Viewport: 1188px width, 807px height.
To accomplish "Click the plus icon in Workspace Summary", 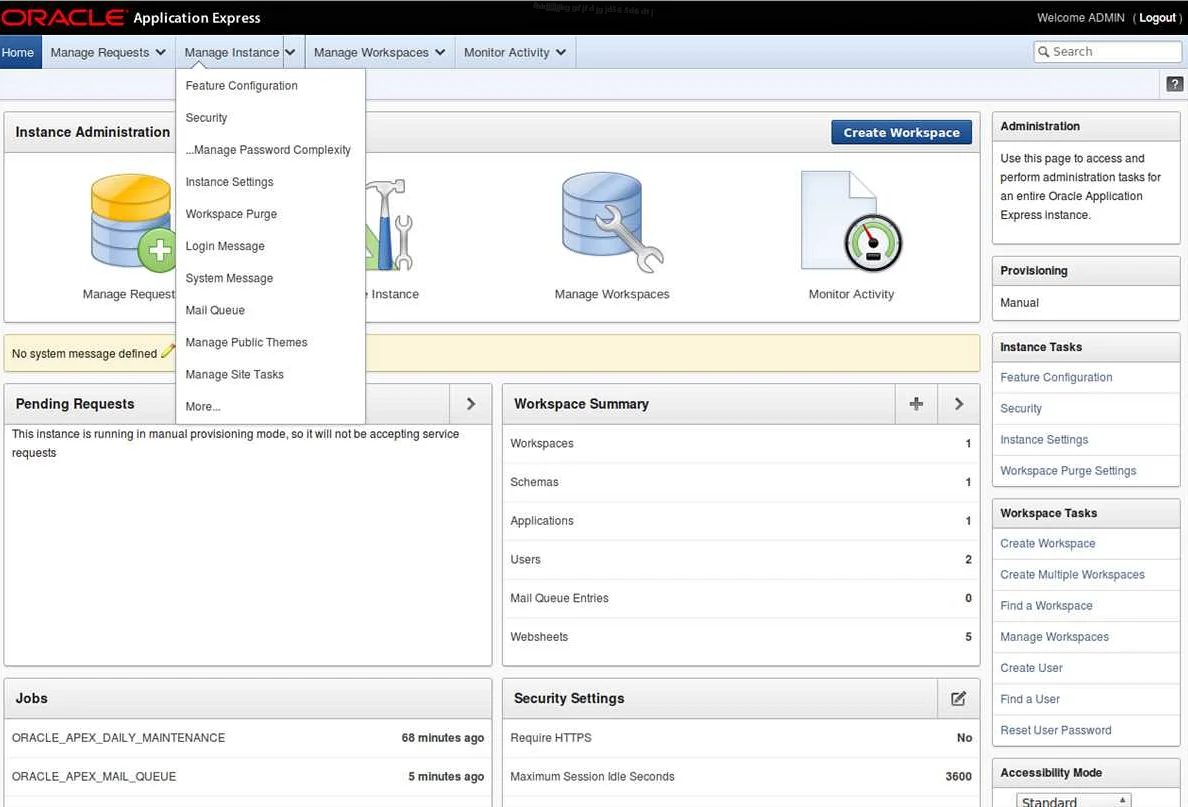I will point(916,404).
